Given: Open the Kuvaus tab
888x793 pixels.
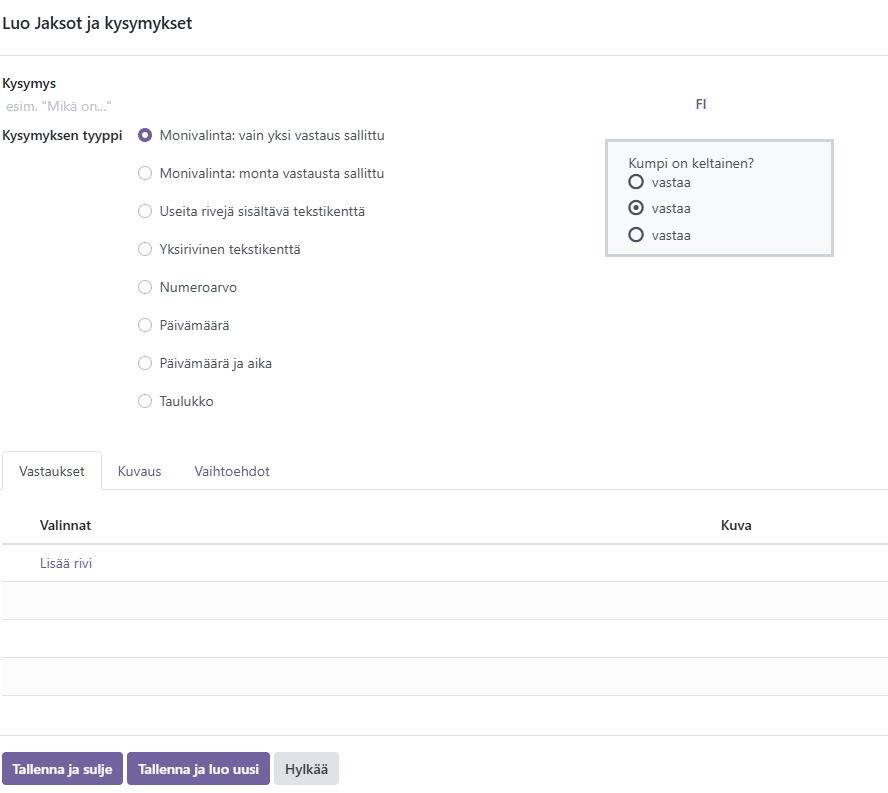Looking at the screenshot, I should click(x=139, y=471).
